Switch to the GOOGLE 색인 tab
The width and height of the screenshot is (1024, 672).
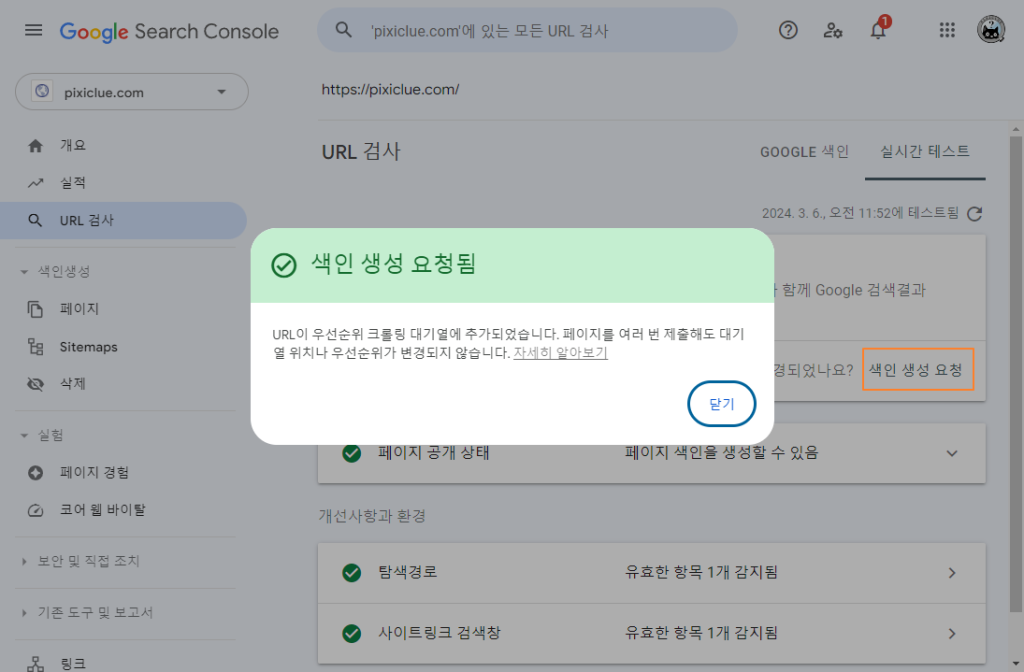point(804,152)
